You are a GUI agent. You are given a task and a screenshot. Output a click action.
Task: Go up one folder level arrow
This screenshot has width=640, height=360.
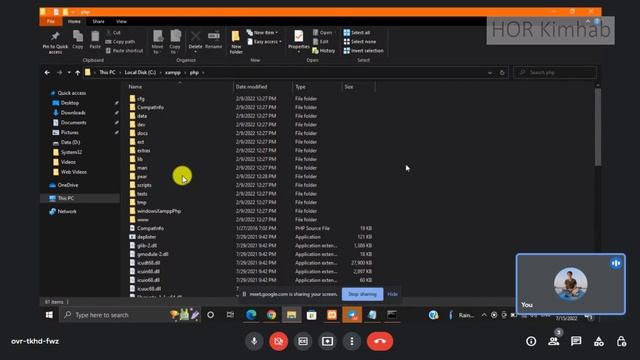click(x=77, y=73)
